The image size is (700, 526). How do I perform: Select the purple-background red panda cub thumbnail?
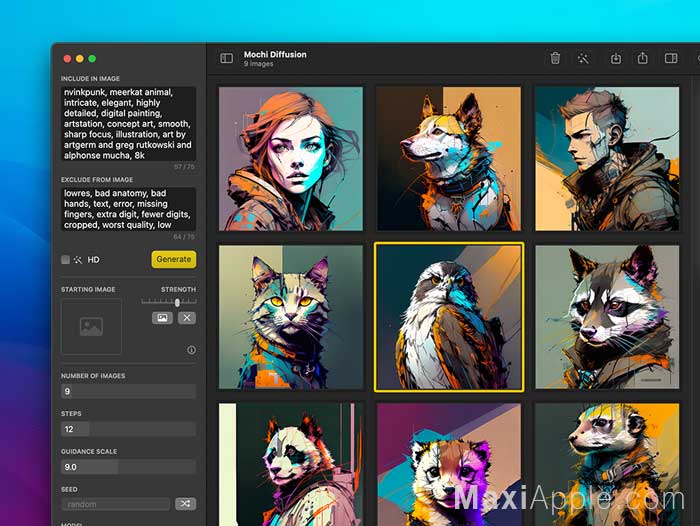click(449, 464)
